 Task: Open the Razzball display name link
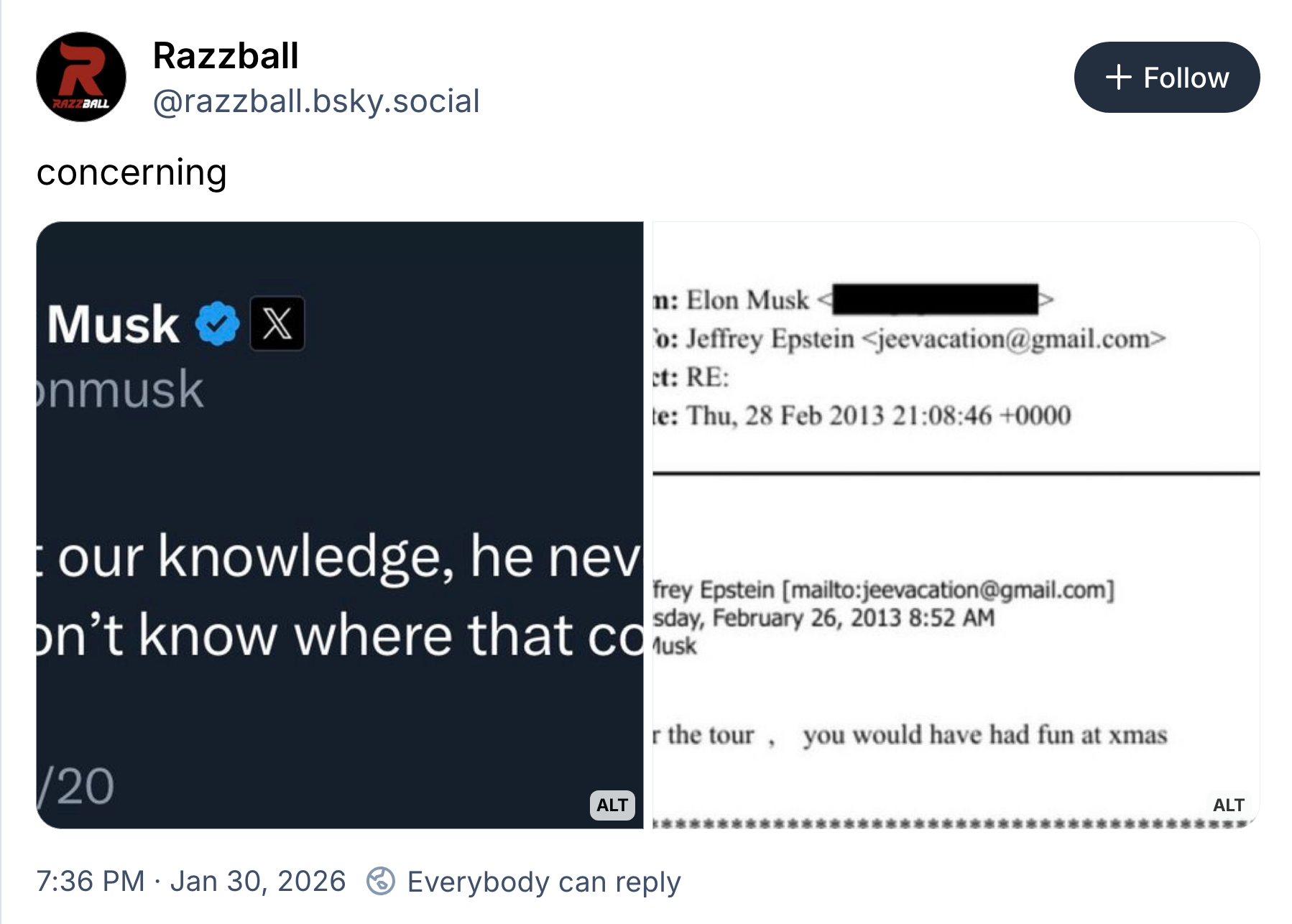pyautogui.click(x=226, y=56)
